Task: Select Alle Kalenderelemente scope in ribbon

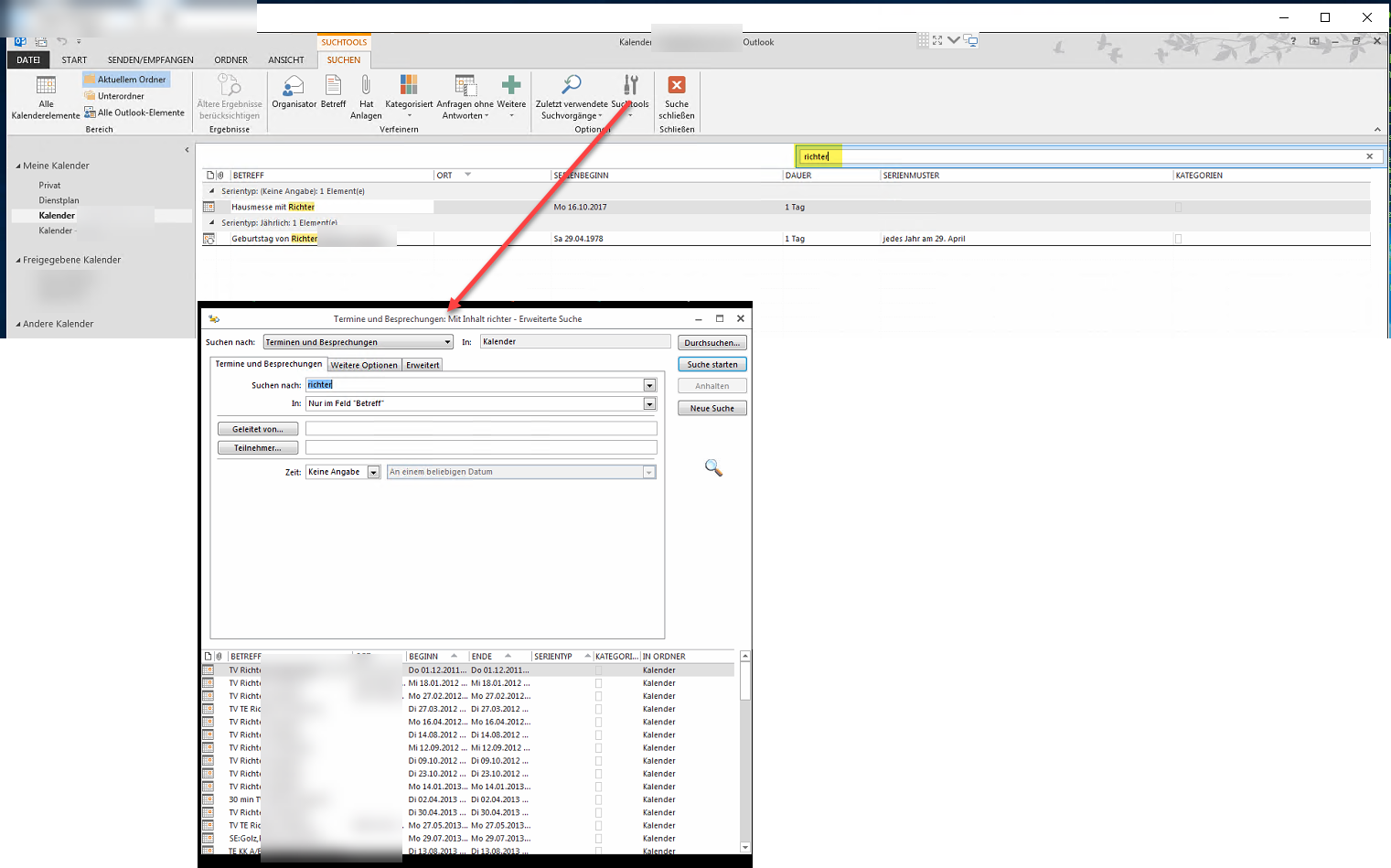Action: (x=46, y=97)
